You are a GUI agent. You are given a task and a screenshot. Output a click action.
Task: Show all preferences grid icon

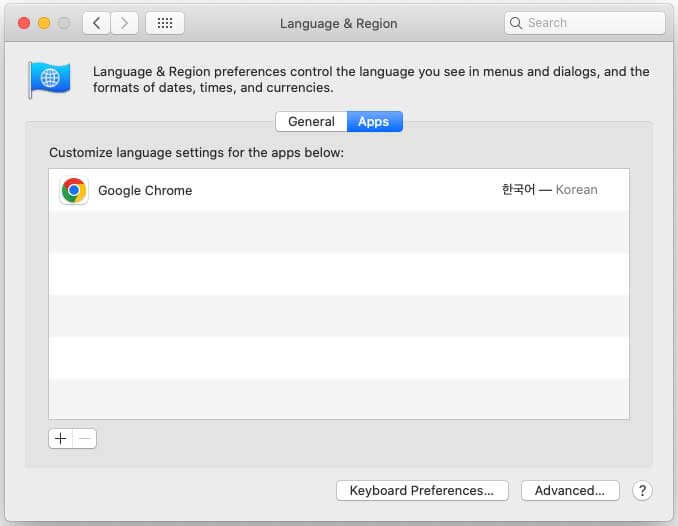tap(165, 23)
